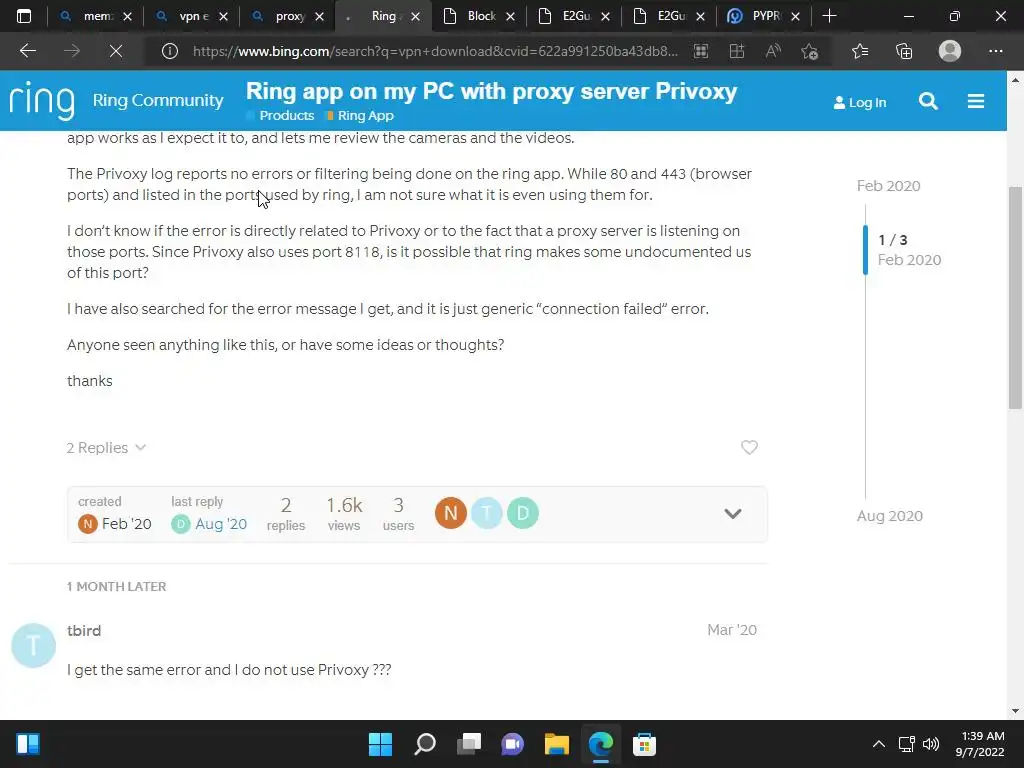This screenshot has width=1024, height=768.
Task: Open tbird's profile avatar
Action: click(33, 645)
